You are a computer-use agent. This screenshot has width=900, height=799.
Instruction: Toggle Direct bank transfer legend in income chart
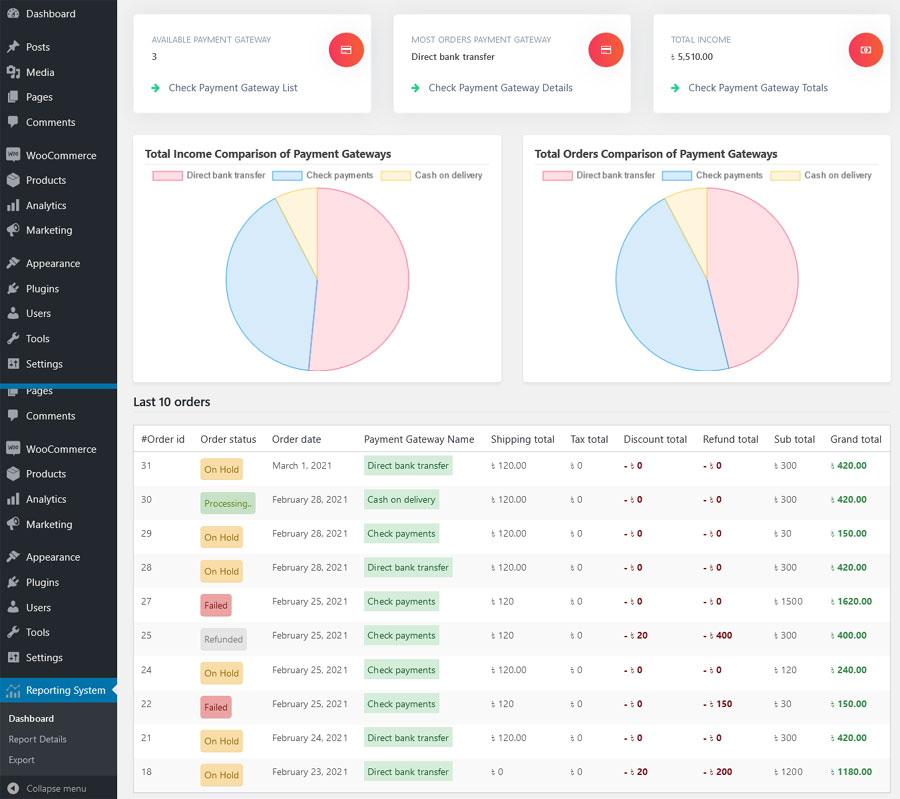point(209,175)
